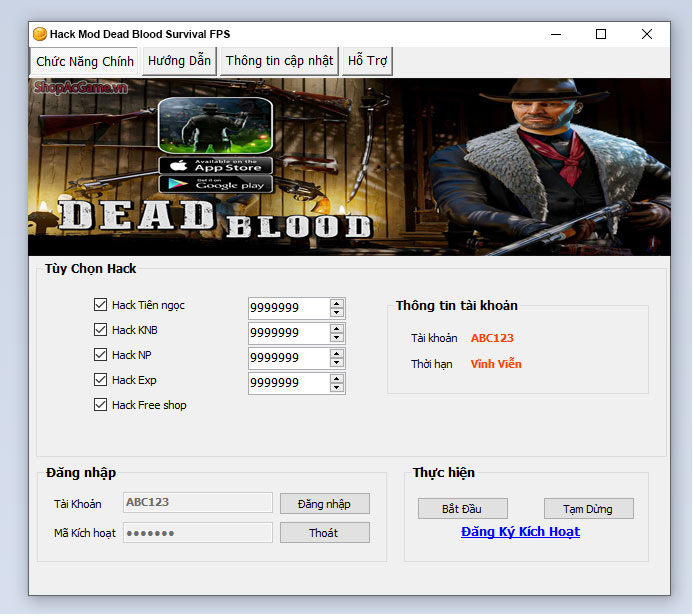Switch to the Hướng Dẫn tab

pos(179,61)
